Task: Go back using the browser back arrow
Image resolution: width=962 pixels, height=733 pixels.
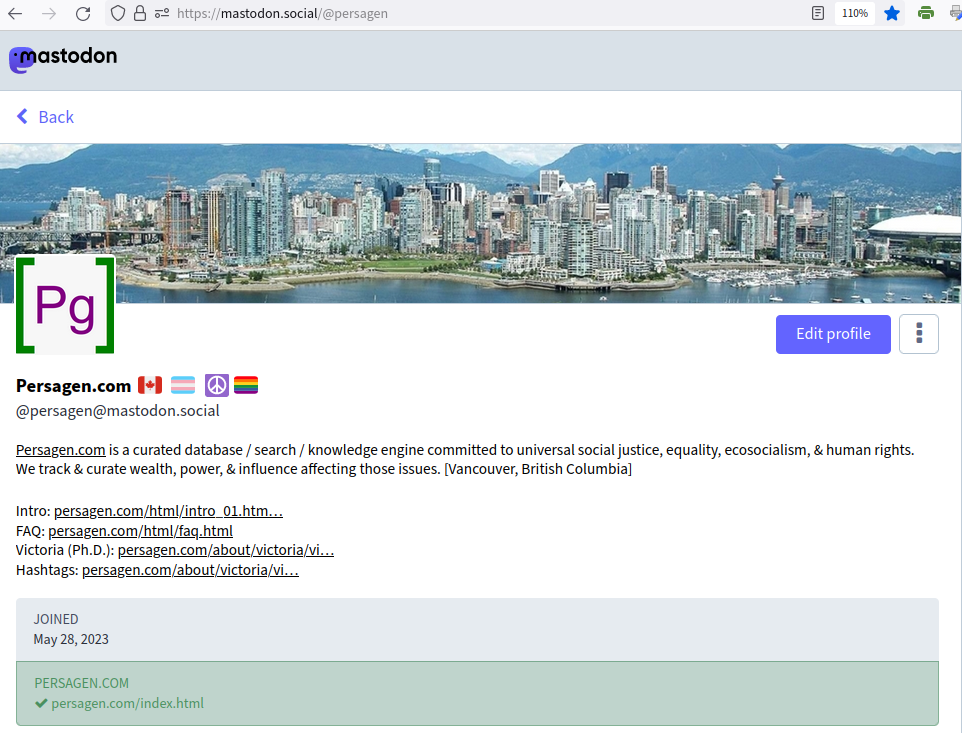Action: pyautogui.click(x=15, y=13)
